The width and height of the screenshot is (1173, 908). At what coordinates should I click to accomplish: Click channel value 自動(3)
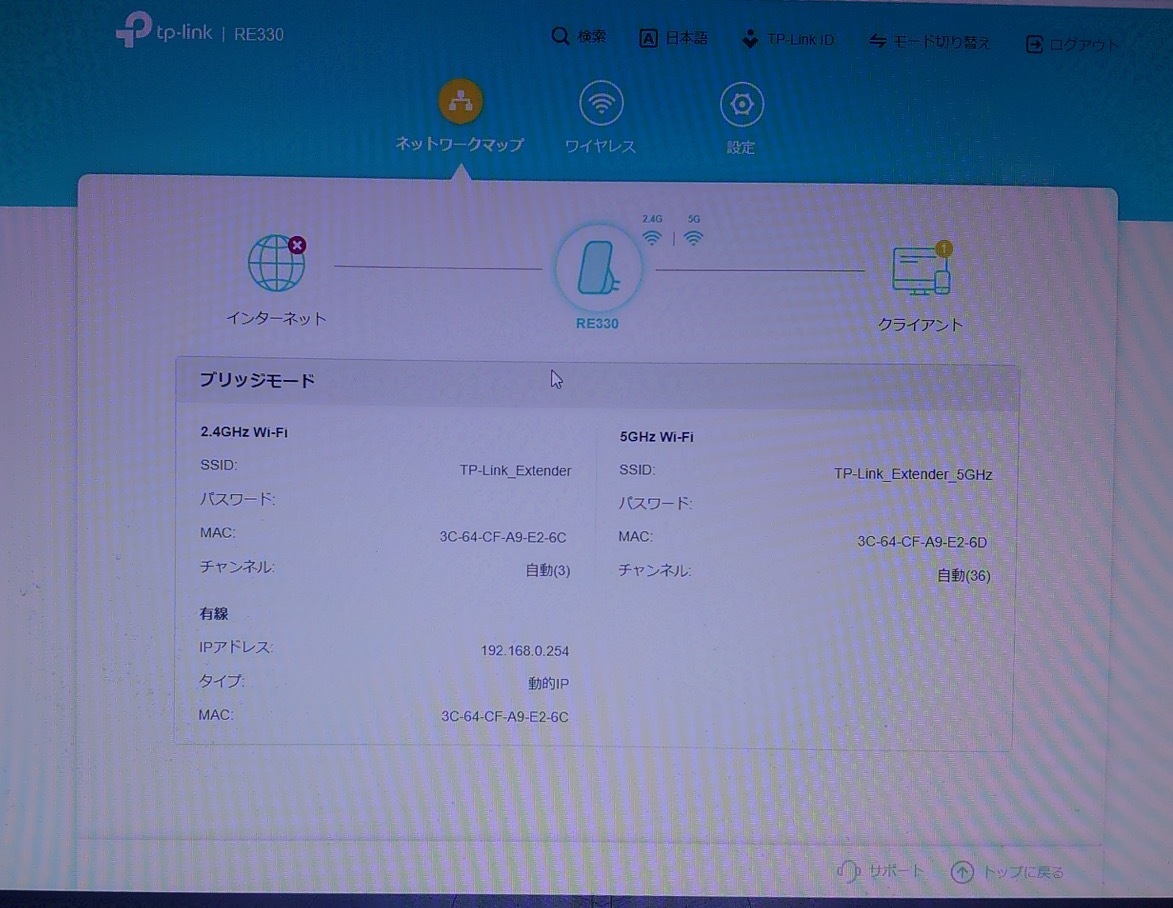click(x=548, y=570)
